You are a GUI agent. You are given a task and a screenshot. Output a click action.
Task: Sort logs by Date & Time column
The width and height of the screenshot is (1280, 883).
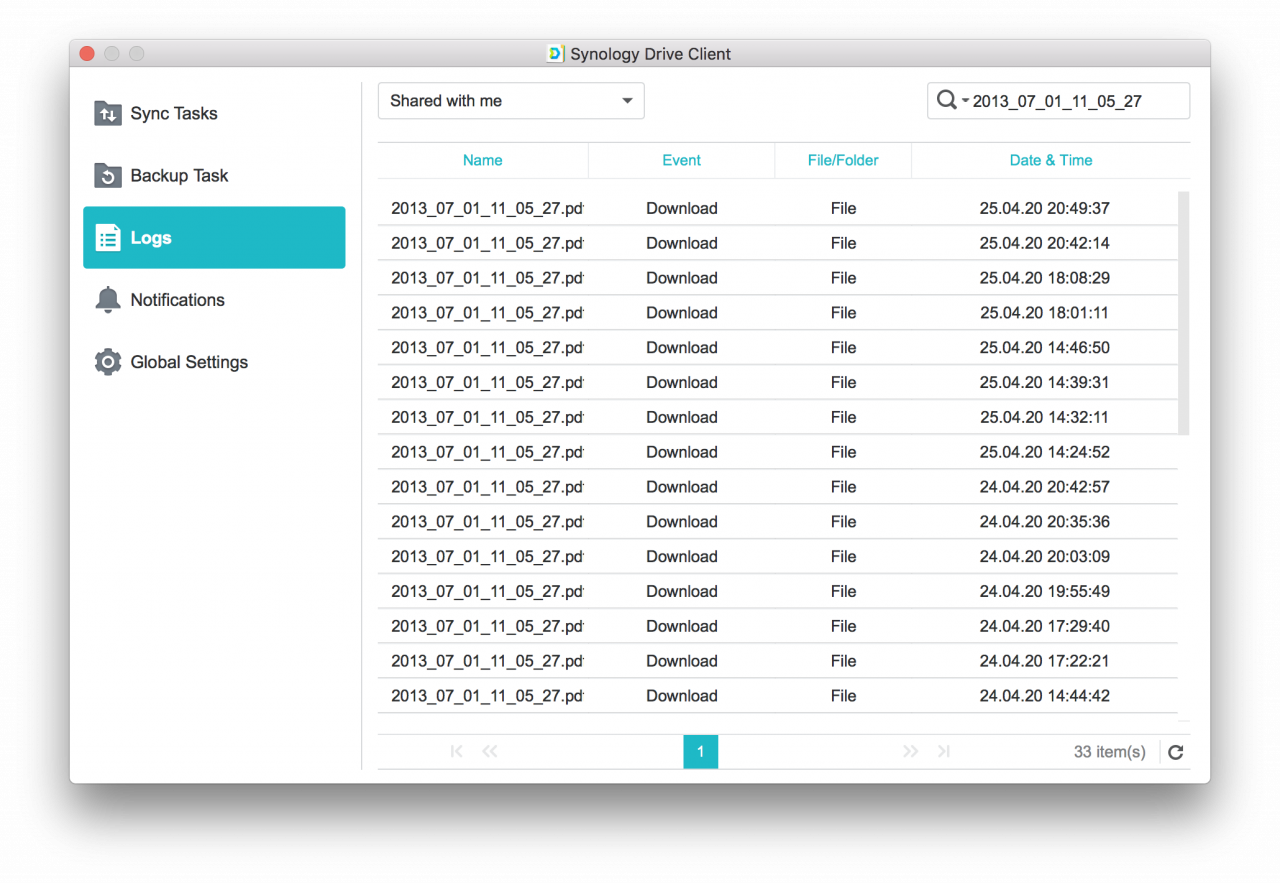[x=1050, y=160]
